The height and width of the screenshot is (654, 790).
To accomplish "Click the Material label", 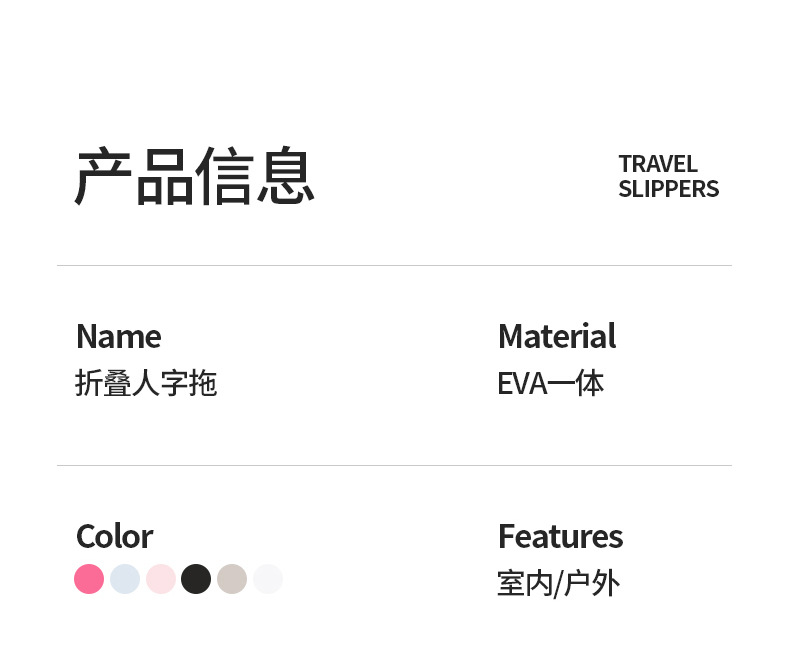I will (x=556, y=336).
